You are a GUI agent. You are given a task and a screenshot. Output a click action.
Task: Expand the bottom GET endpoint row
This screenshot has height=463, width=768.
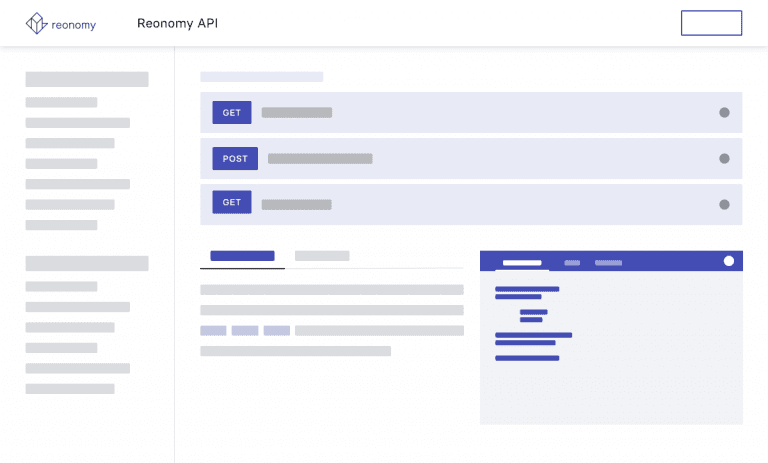(x=296, y=204)
